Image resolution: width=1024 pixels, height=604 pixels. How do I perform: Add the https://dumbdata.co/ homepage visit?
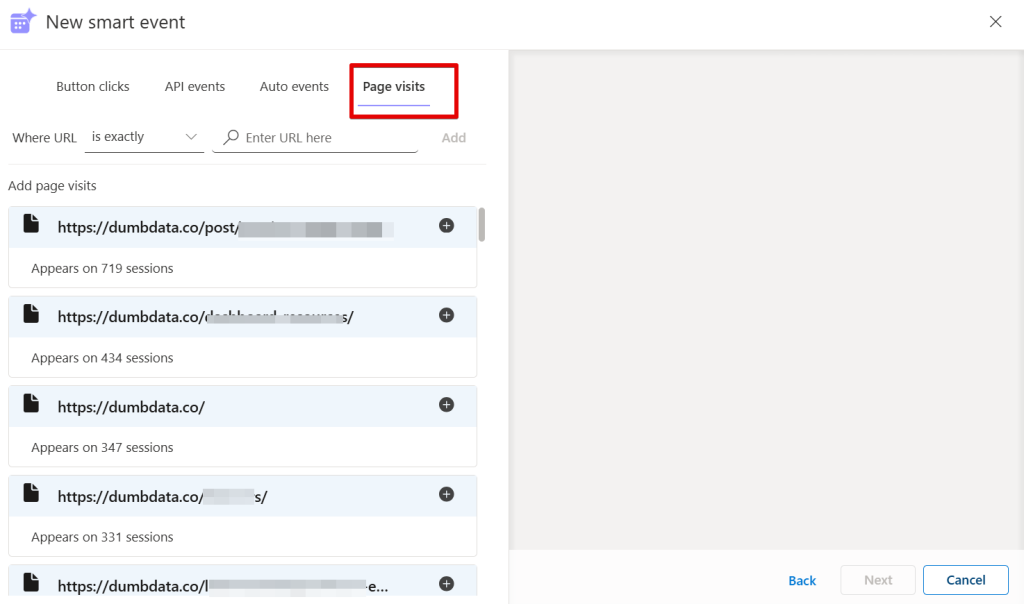click(x=447, y=405)
